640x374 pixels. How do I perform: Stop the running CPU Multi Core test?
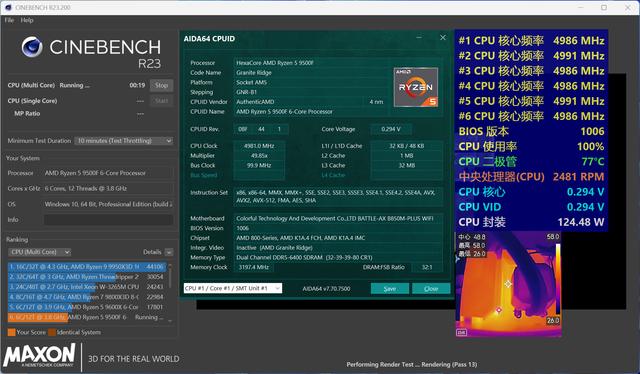(161, 85)
